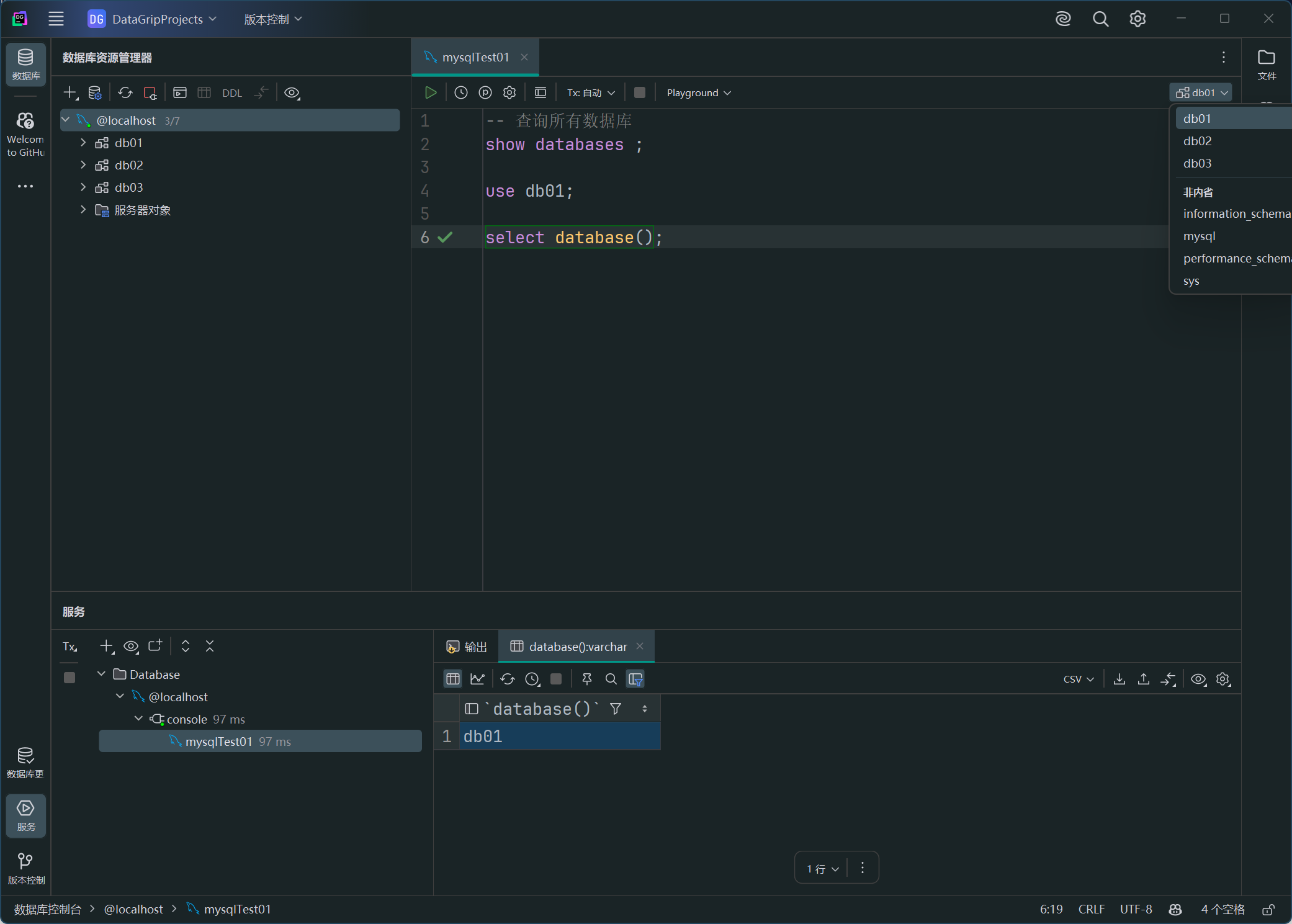The image size is (1292, 924).
Task: Open the chart view in results toolbar
Action: tap(477, 679)
